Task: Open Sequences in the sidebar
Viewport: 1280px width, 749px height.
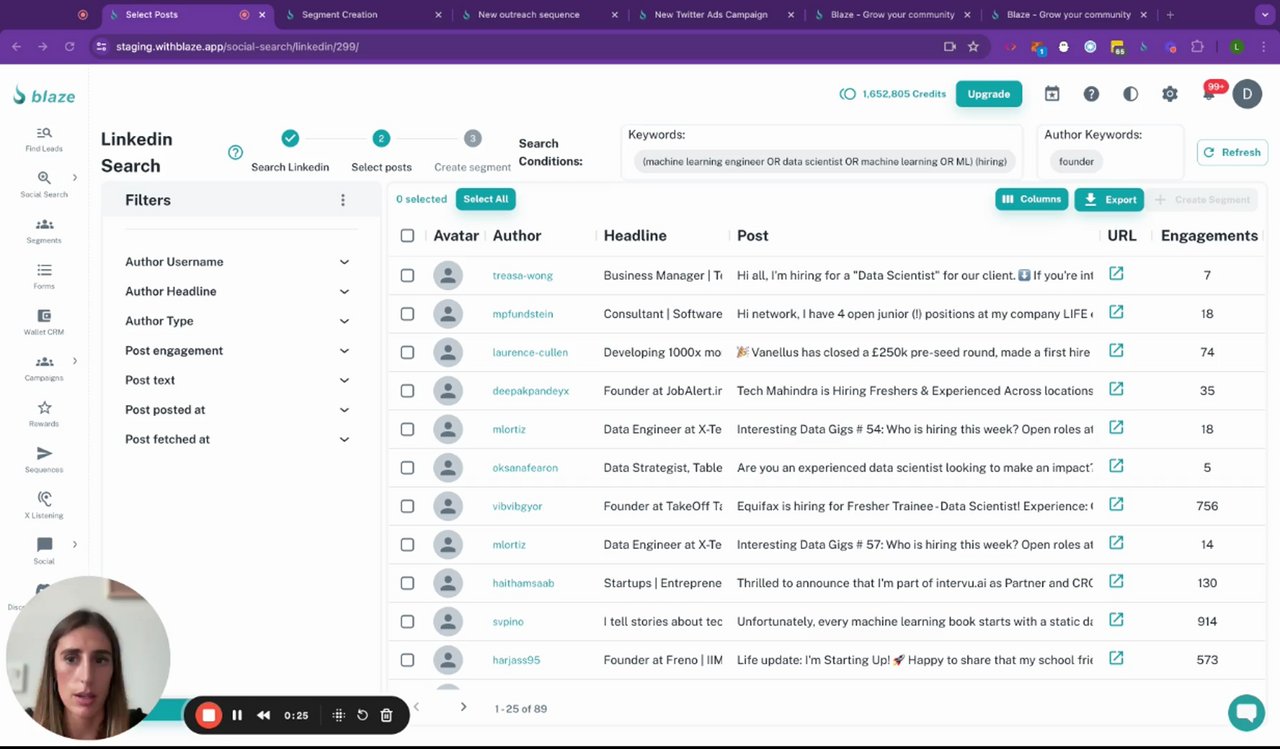Action: click(x=44, y=460)
